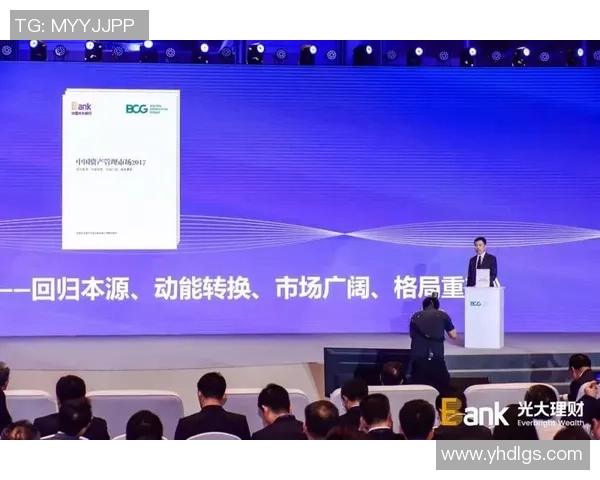Click the TG: MYYJJPP watermark label

coord(75,25)
